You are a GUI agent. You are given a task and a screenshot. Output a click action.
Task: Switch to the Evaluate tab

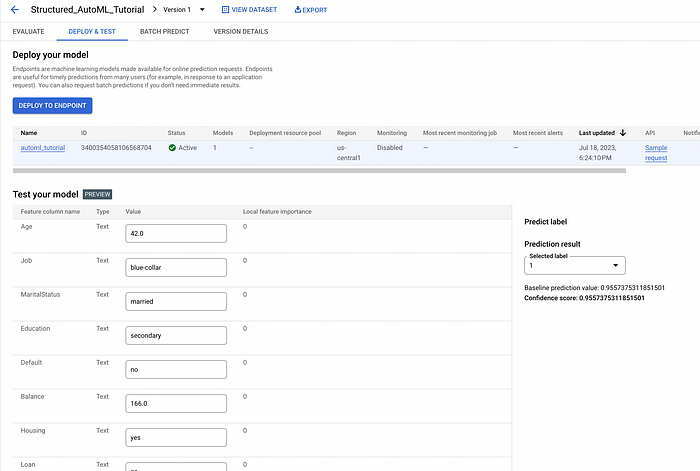(x=29, y=31)
